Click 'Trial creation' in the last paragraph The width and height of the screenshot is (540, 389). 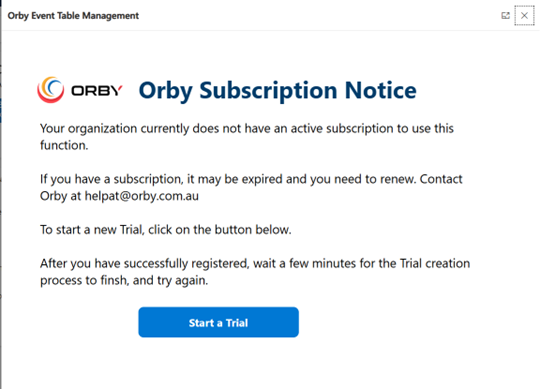coord(435,263)
